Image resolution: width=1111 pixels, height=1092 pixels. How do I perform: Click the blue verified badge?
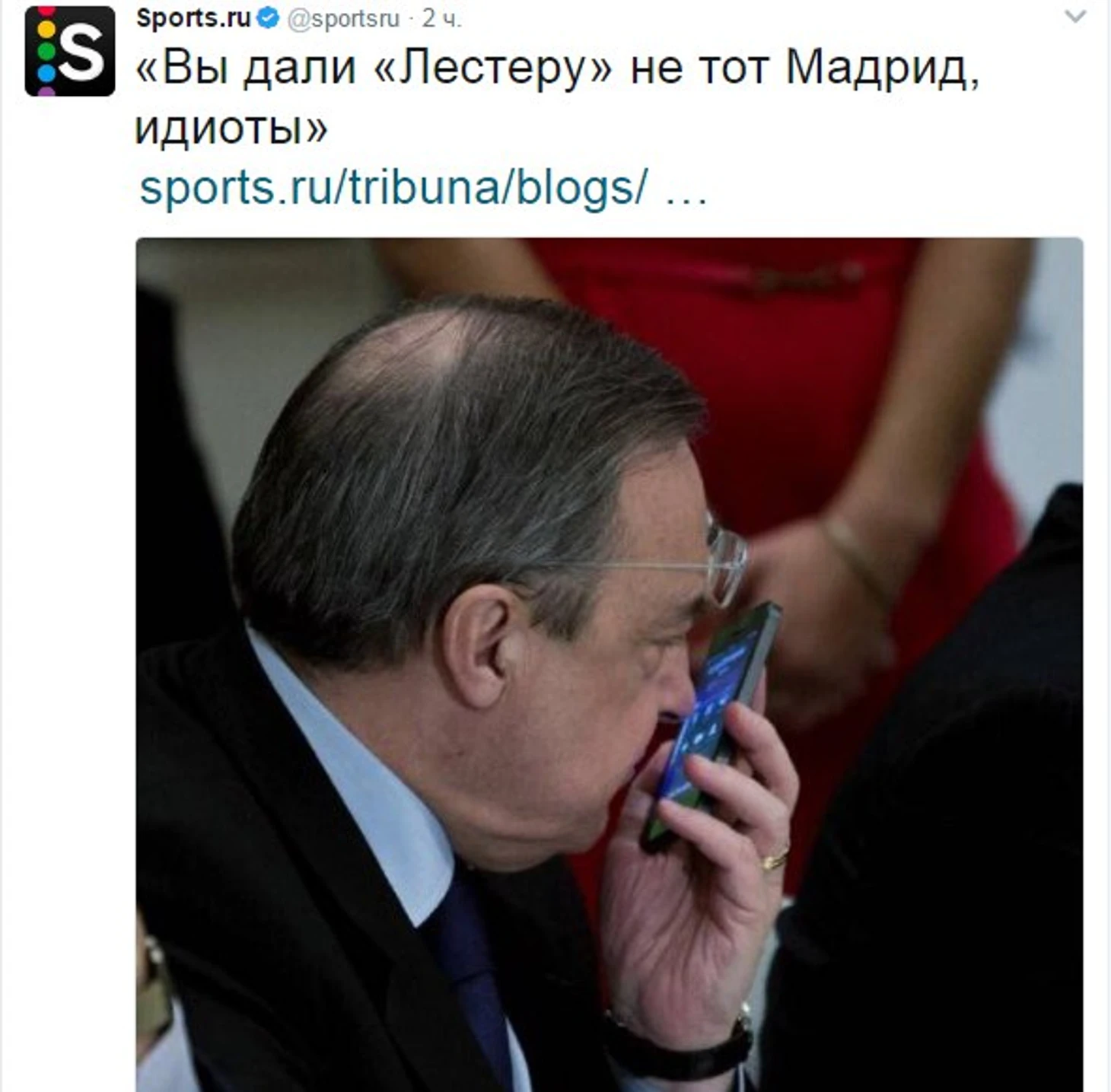(x=268, y=18)
